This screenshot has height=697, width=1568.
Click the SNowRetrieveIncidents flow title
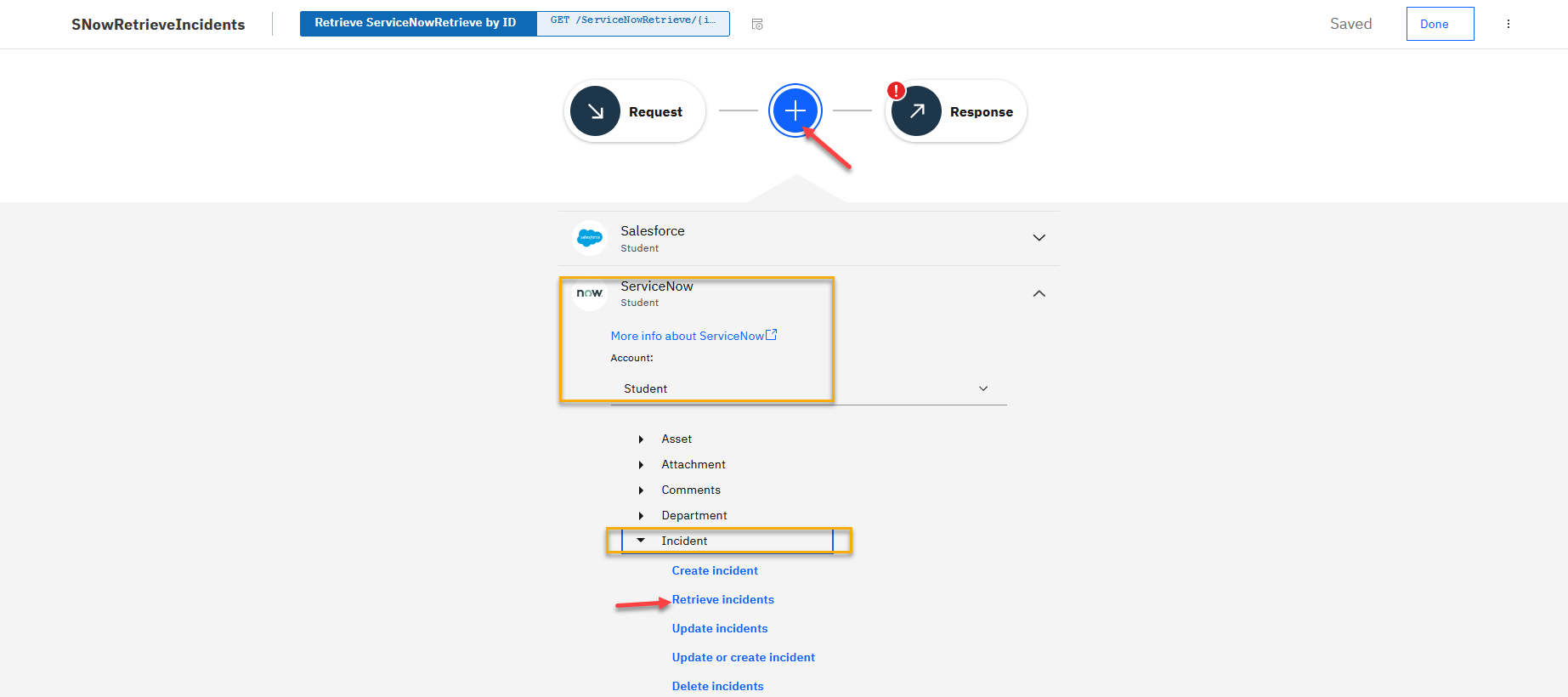tap(158, 25)
